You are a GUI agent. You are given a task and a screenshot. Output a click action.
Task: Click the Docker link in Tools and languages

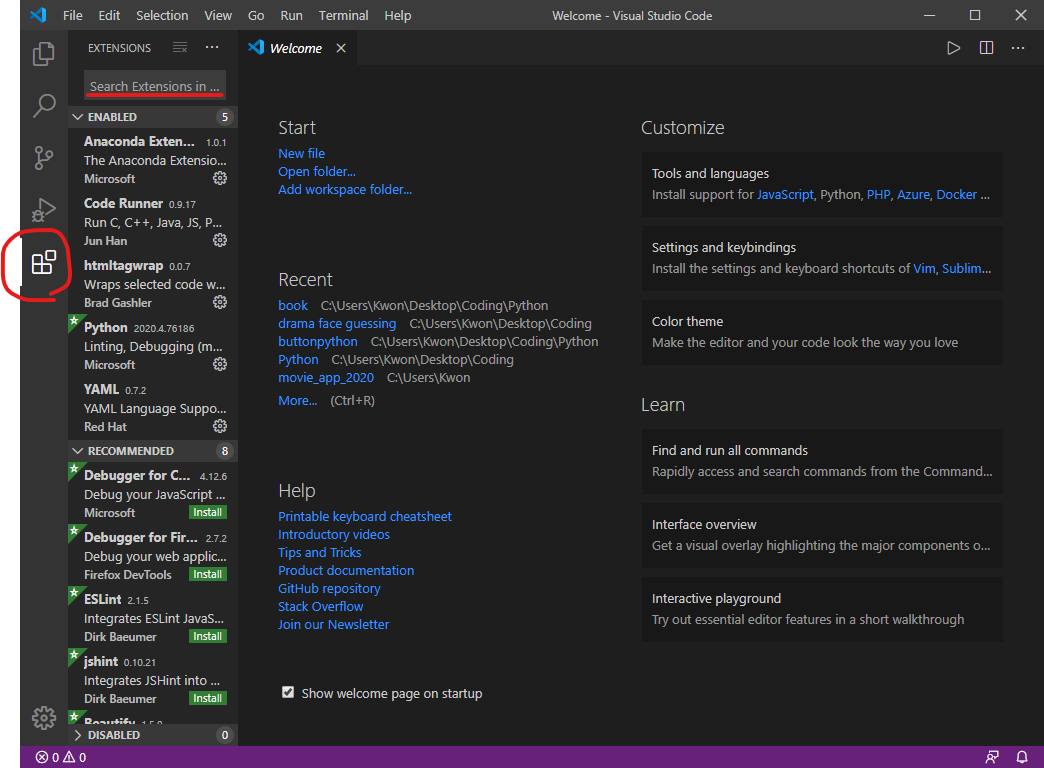pos(957,194)
